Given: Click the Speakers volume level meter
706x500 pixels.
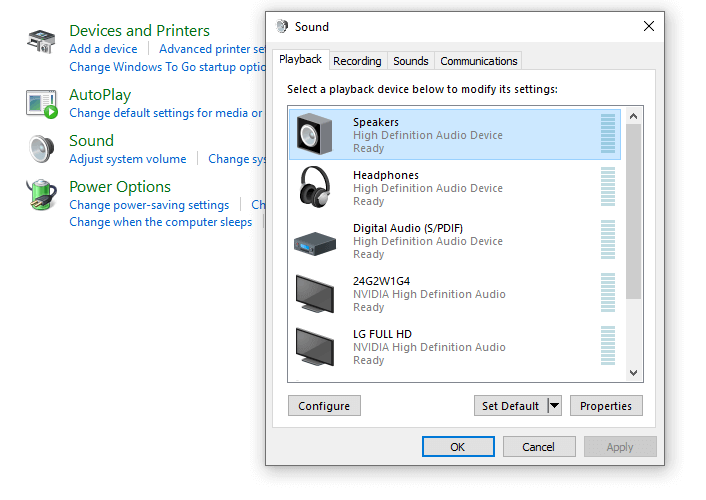Looking at the screenshot, I should (608, 134).
